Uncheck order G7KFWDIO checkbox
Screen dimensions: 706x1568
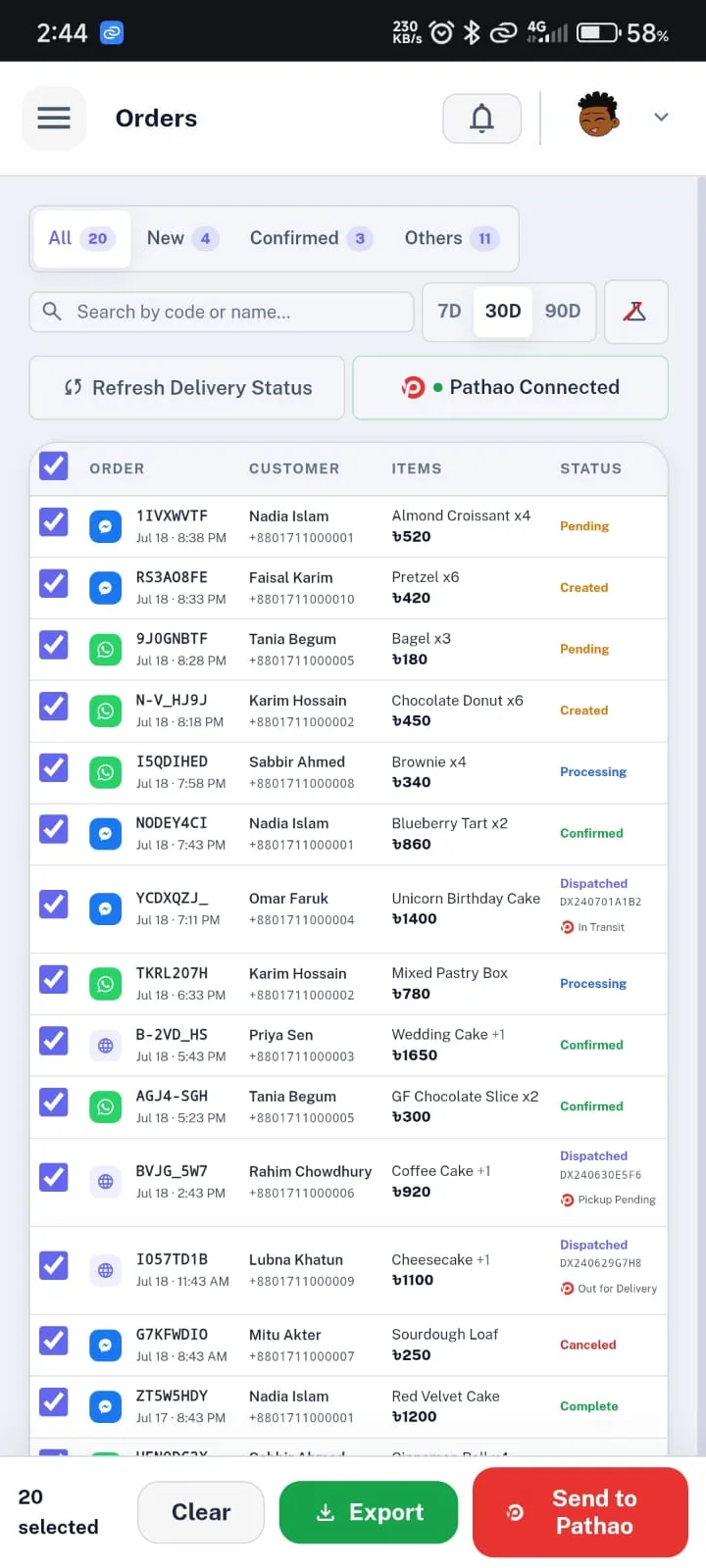click(x=54, y=1341)
